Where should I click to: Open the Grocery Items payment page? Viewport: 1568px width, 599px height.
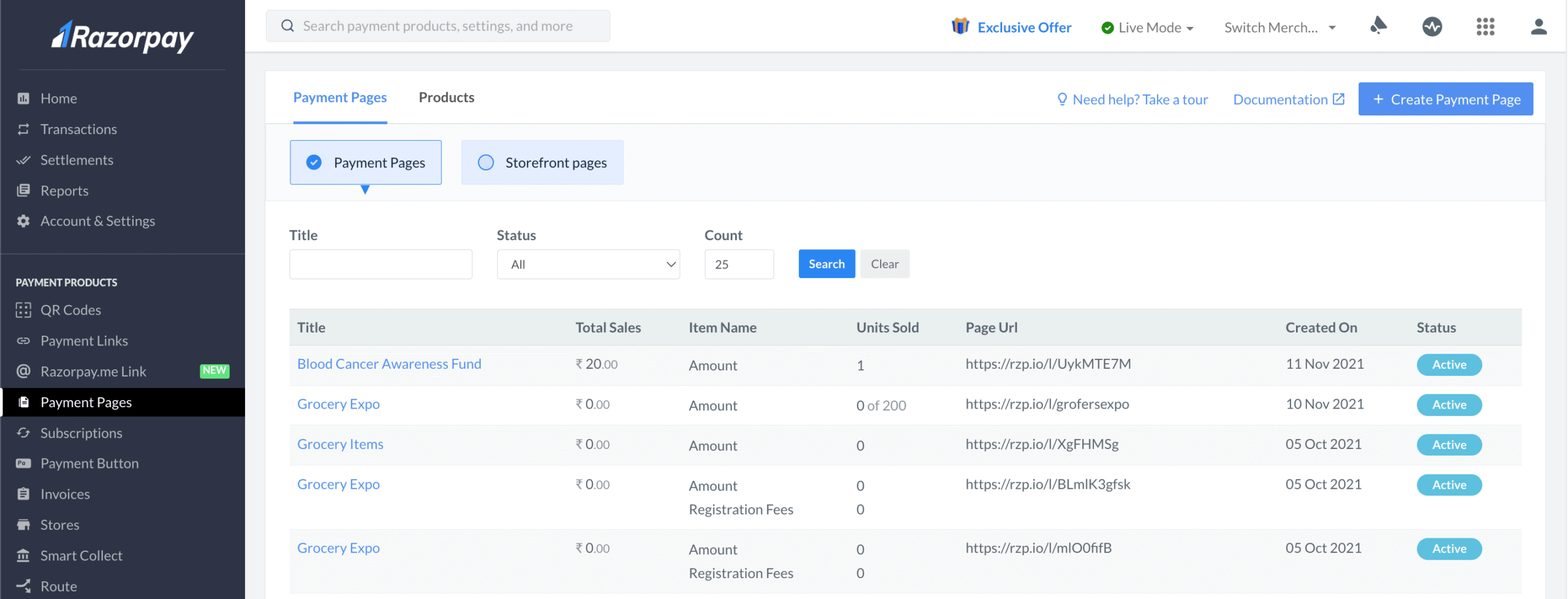[340, 444]
